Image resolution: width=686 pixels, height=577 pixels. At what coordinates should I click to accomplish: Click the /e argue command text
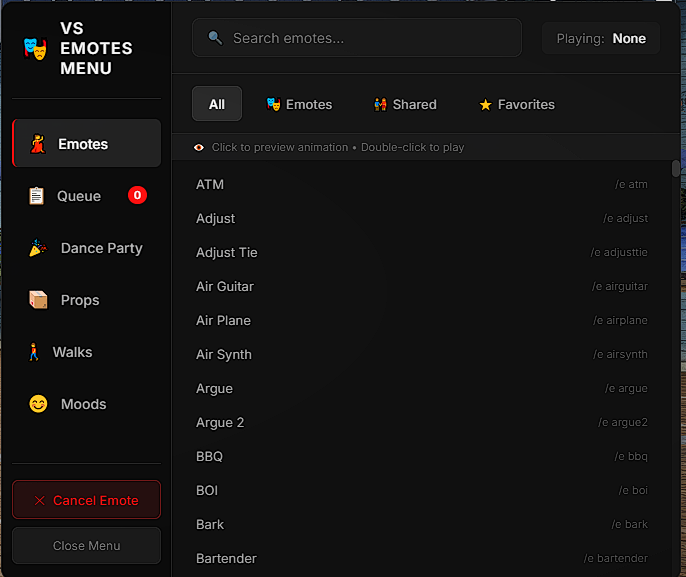[x=626, y=388]
